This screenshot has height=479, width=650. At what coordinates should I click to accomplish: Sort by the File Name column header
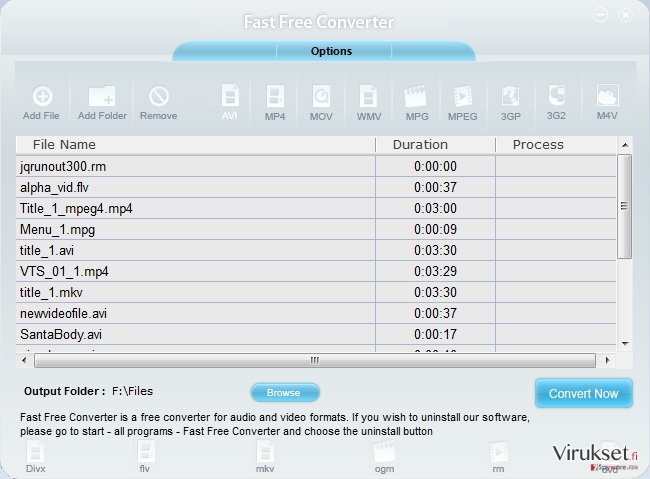[x=196, y=145]
